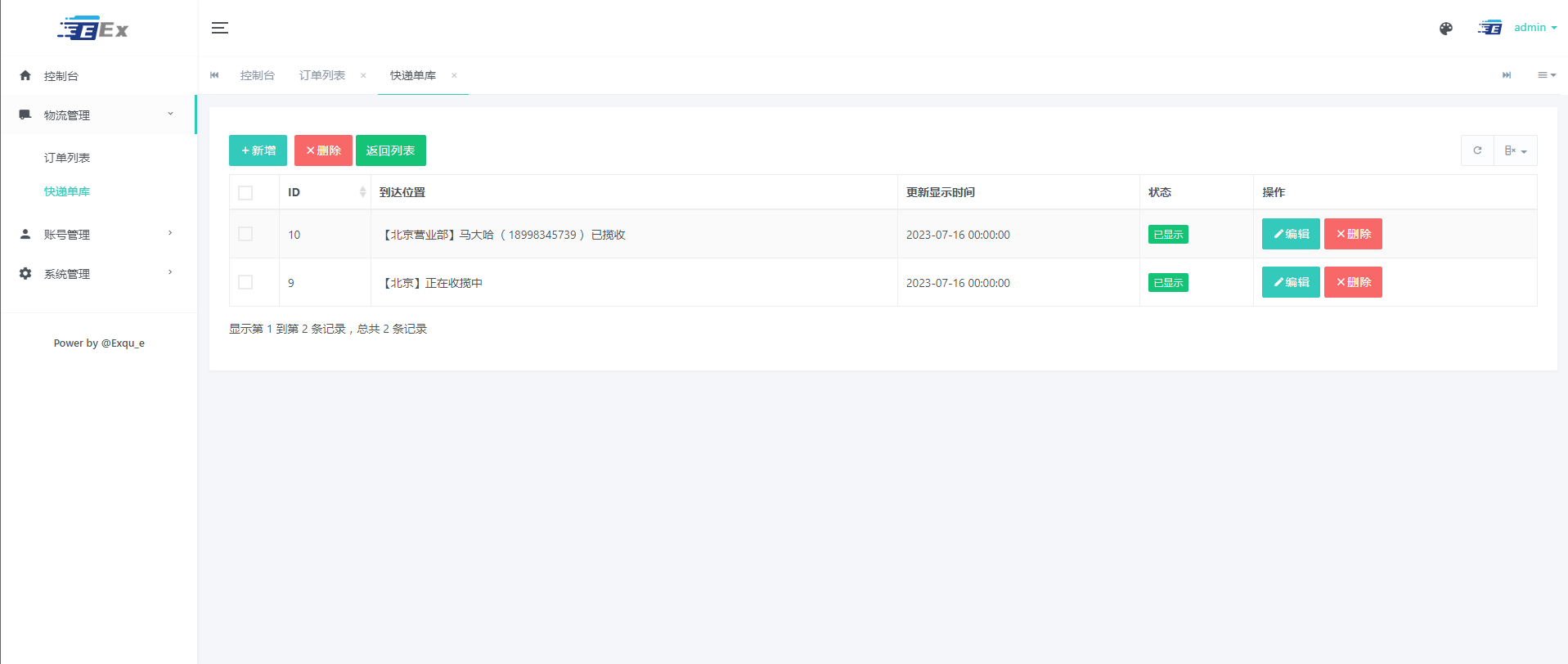
Task: Click the 返回列表 button
Action: (x=391, y=150)
